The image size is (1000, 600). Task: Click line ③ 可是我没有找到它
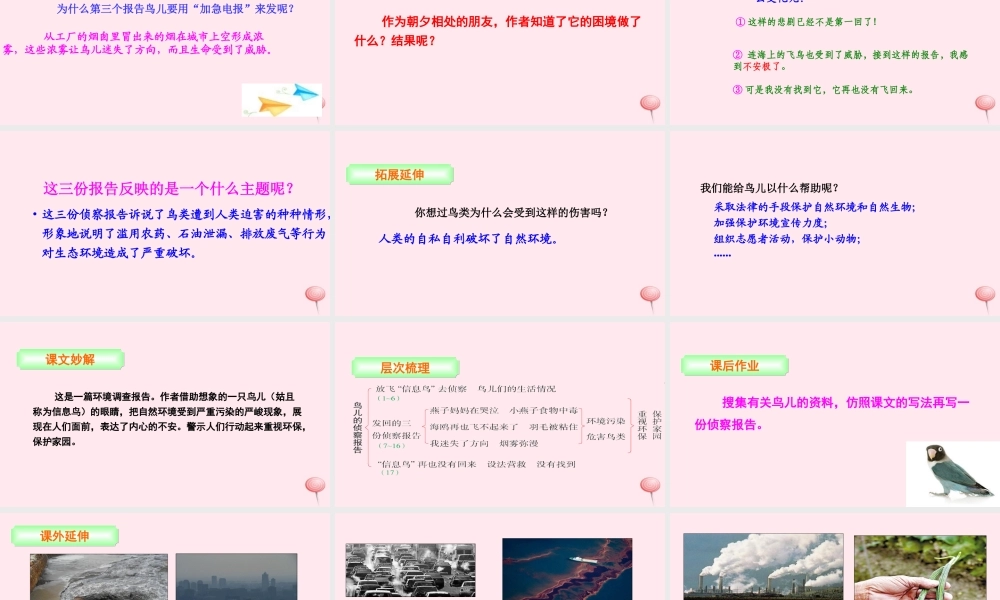coord(824,89)
